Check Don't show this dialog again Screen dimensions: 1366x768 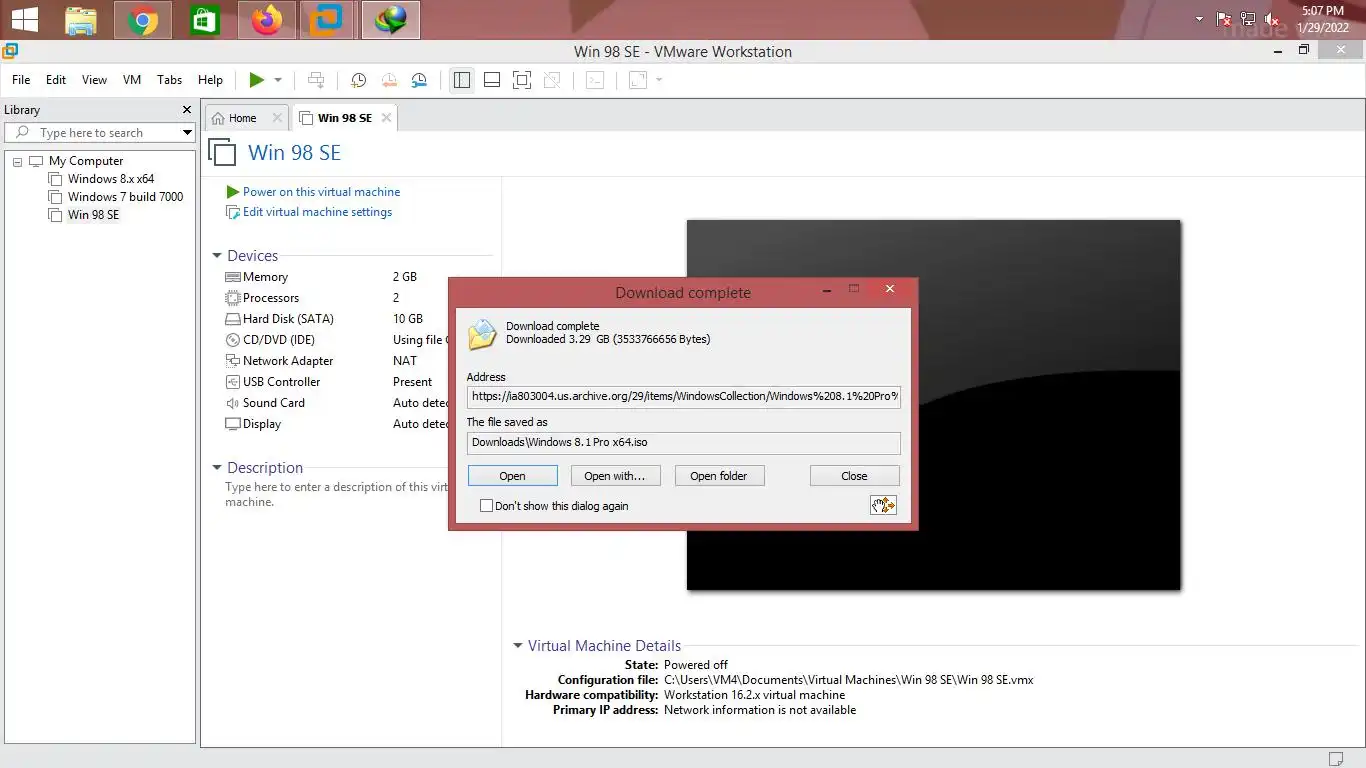[x=487, y=506]
